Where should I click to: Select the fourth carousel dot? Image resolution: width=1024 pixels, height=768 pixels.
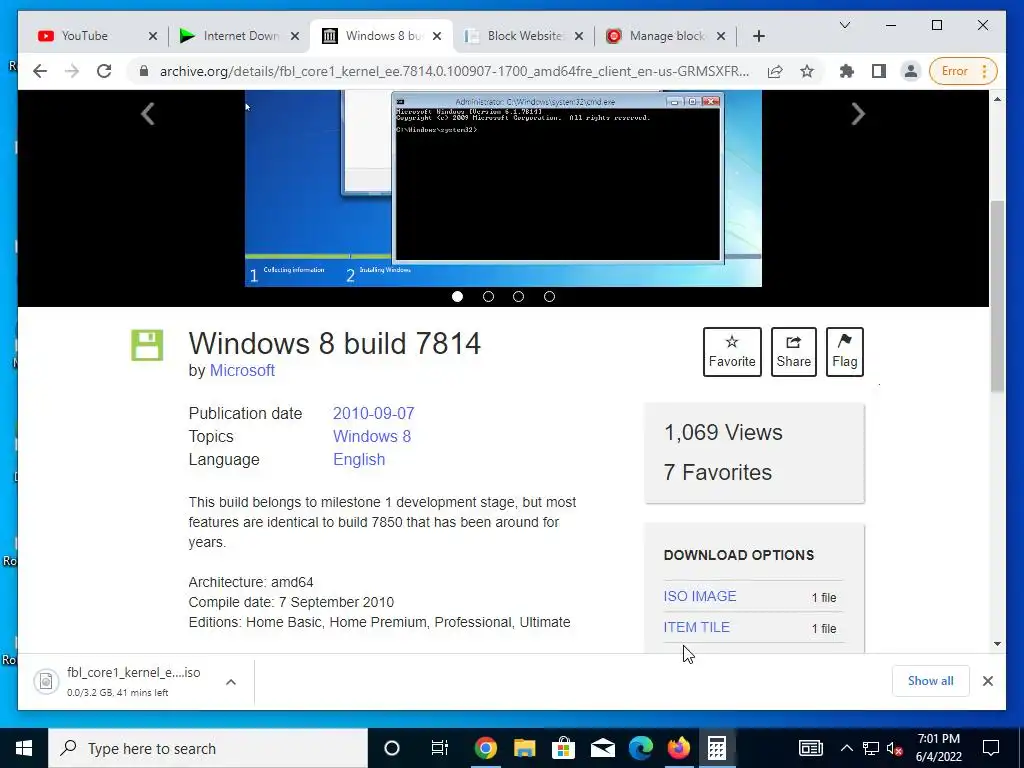pos(549,296)
